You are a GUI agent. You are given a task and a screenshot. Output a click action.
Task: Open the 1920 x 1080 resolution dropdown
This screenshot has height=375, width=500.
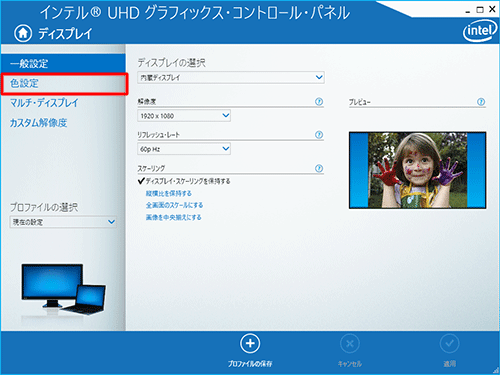[x=184, y=116]
